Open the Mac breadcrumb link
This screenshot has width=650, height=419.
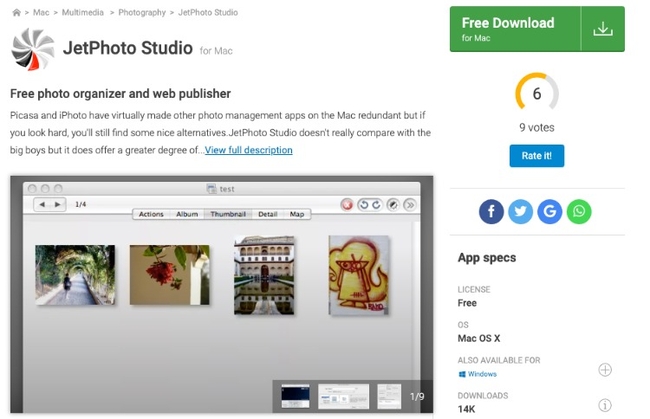(41, 12)
